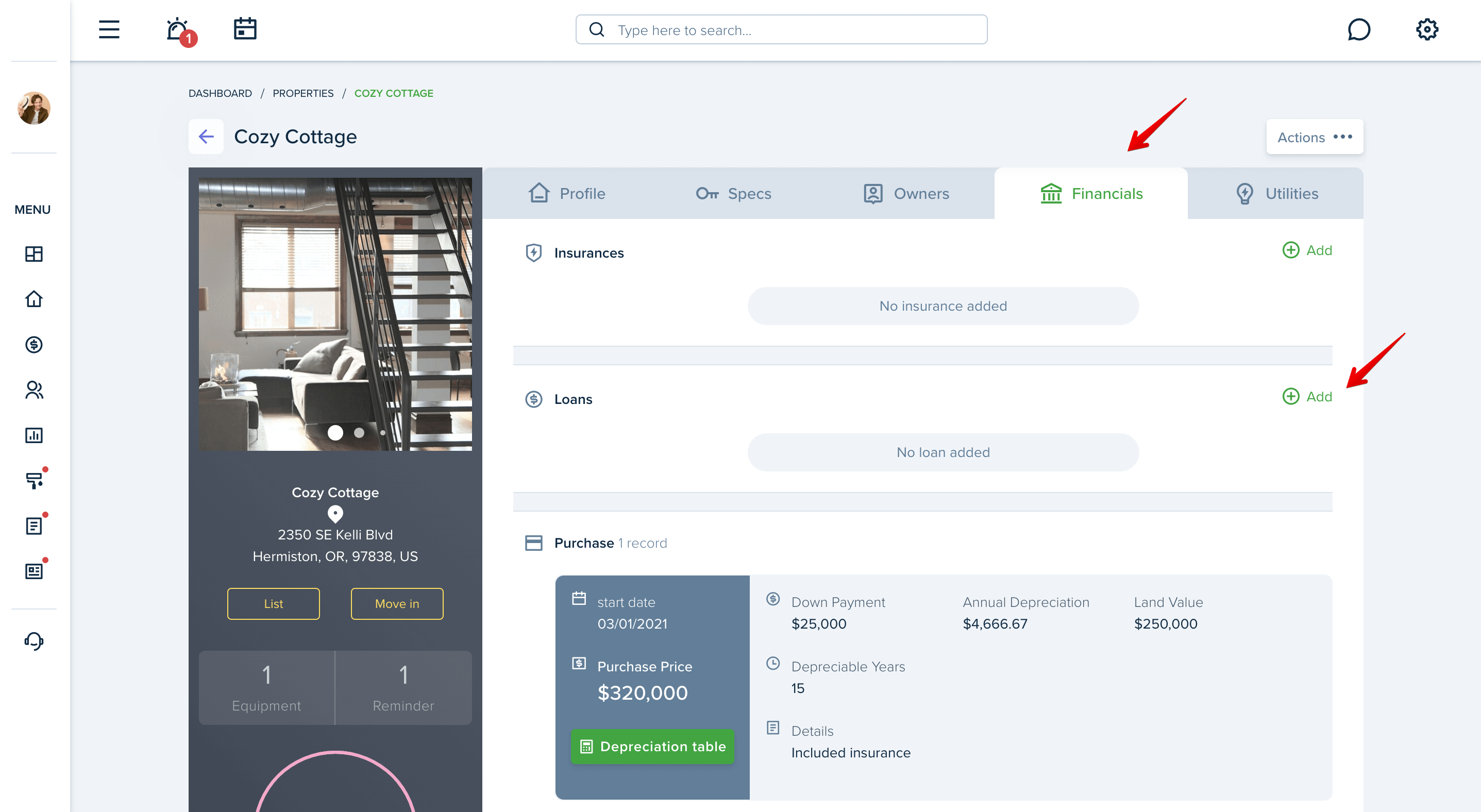The height and width of the screenshot is (812, 1481).
Task: Click the 'Included insurance' details text
Action: click(x=851, y=752)
